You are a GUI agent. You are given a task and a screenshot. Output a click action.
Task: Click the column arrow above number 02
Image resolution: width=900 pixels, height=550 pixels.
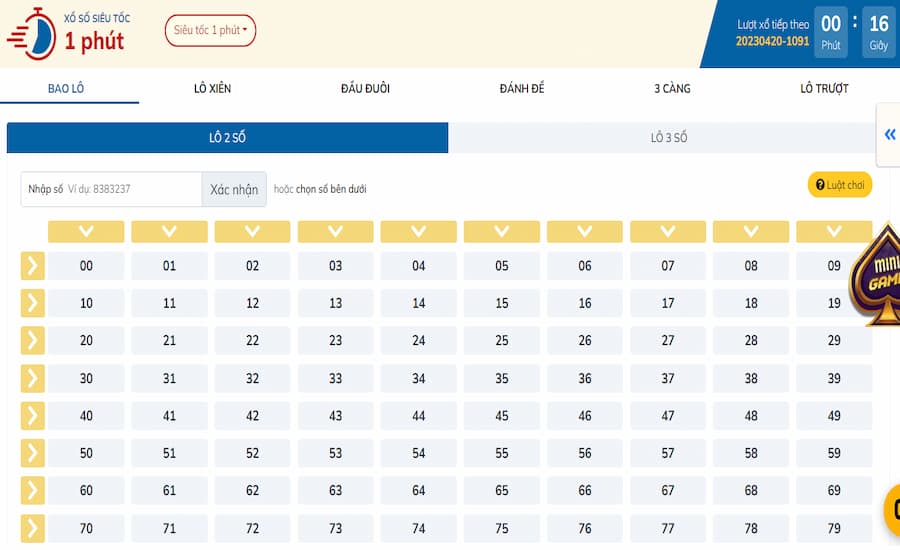[252, 232]
